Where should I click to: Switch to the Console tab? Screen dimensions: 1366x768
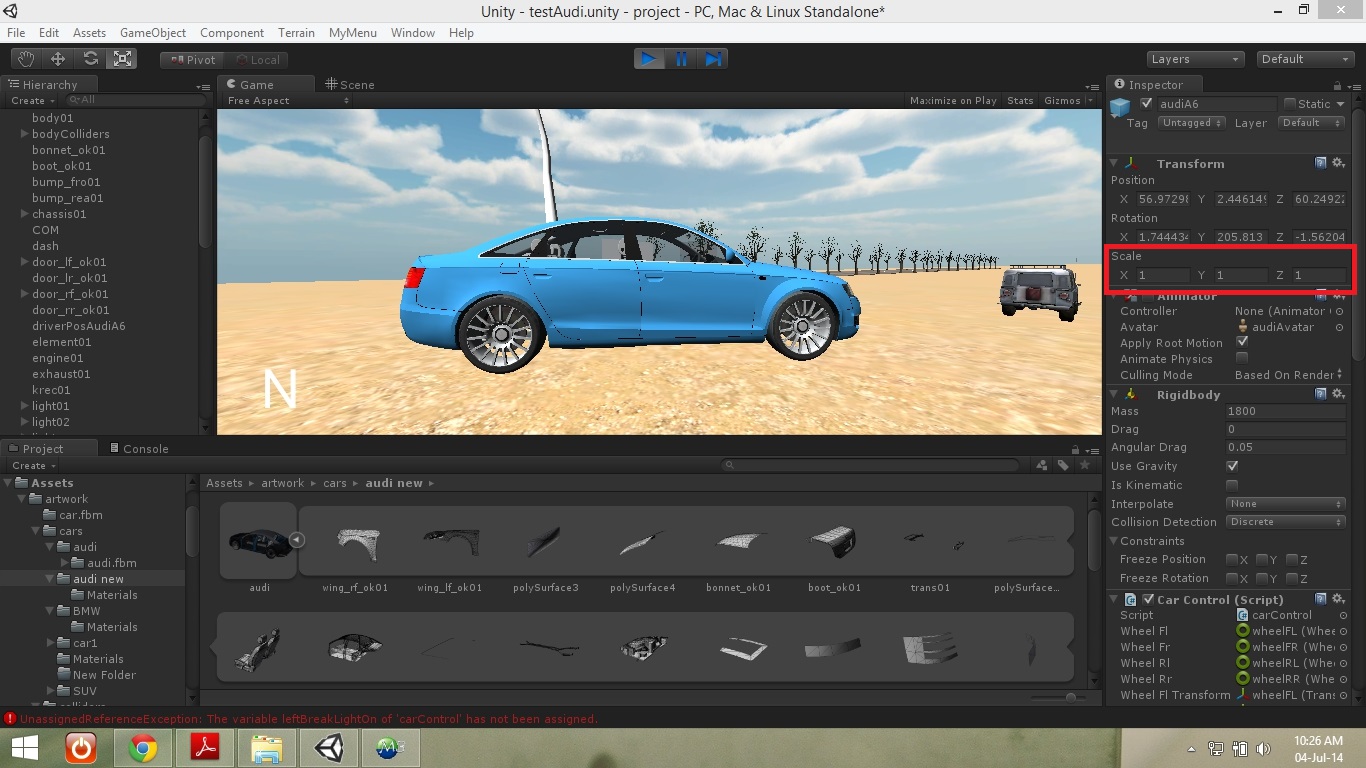click(139, 449)
